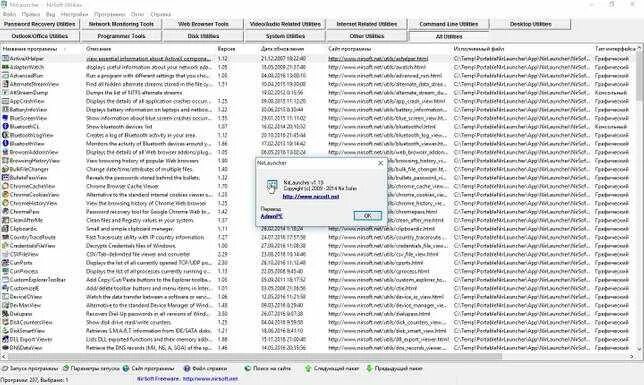
Task: Click the ChromePass row icon
Action: (5, 212)
